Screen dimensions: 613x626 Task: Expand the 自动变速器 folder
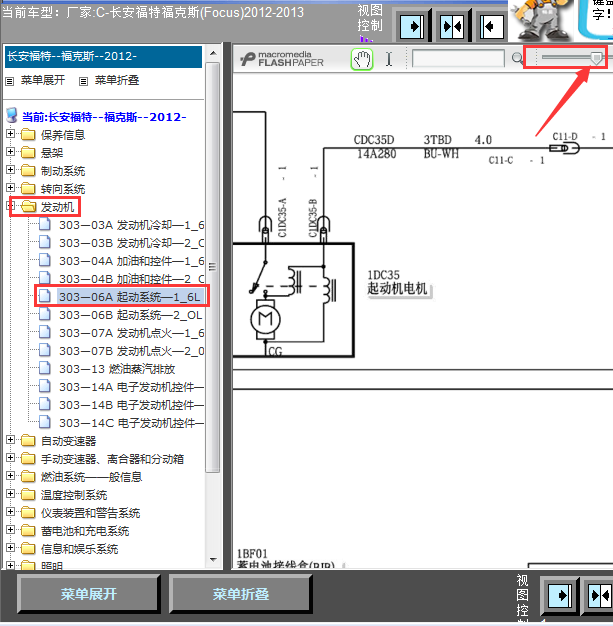(10, 440)
